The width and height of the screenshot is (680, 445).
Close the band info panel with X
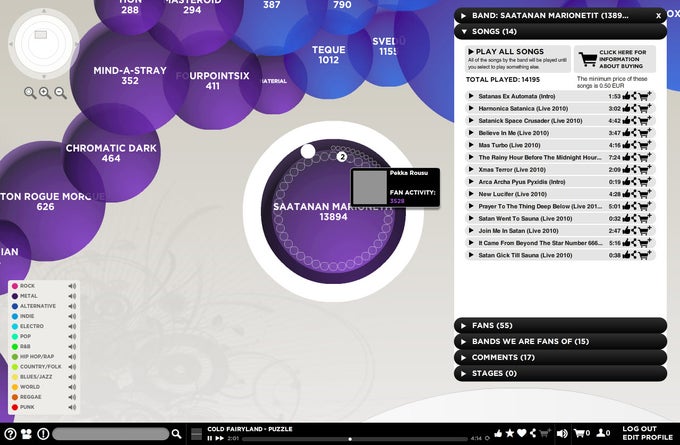click(658, 16)
